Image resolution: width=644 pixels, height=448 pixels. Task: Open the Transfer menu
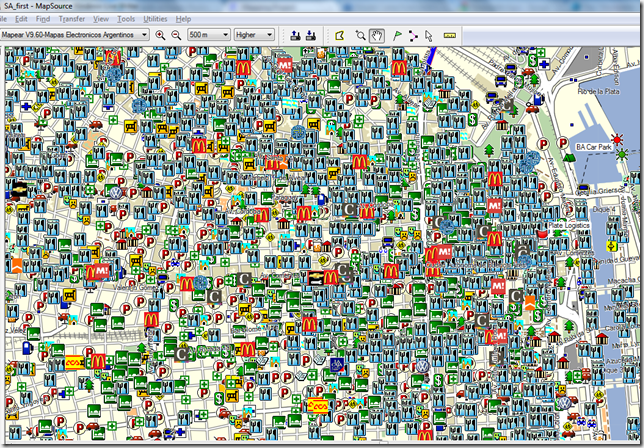[x=71, y=19]
